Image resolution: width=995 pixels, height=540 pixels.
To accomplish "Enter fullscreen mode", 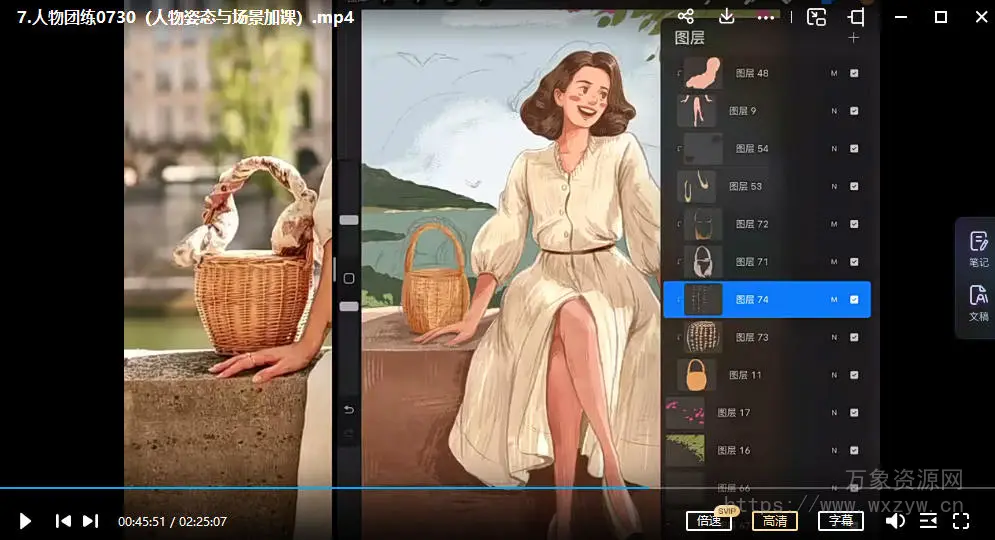I will (961, 521).
